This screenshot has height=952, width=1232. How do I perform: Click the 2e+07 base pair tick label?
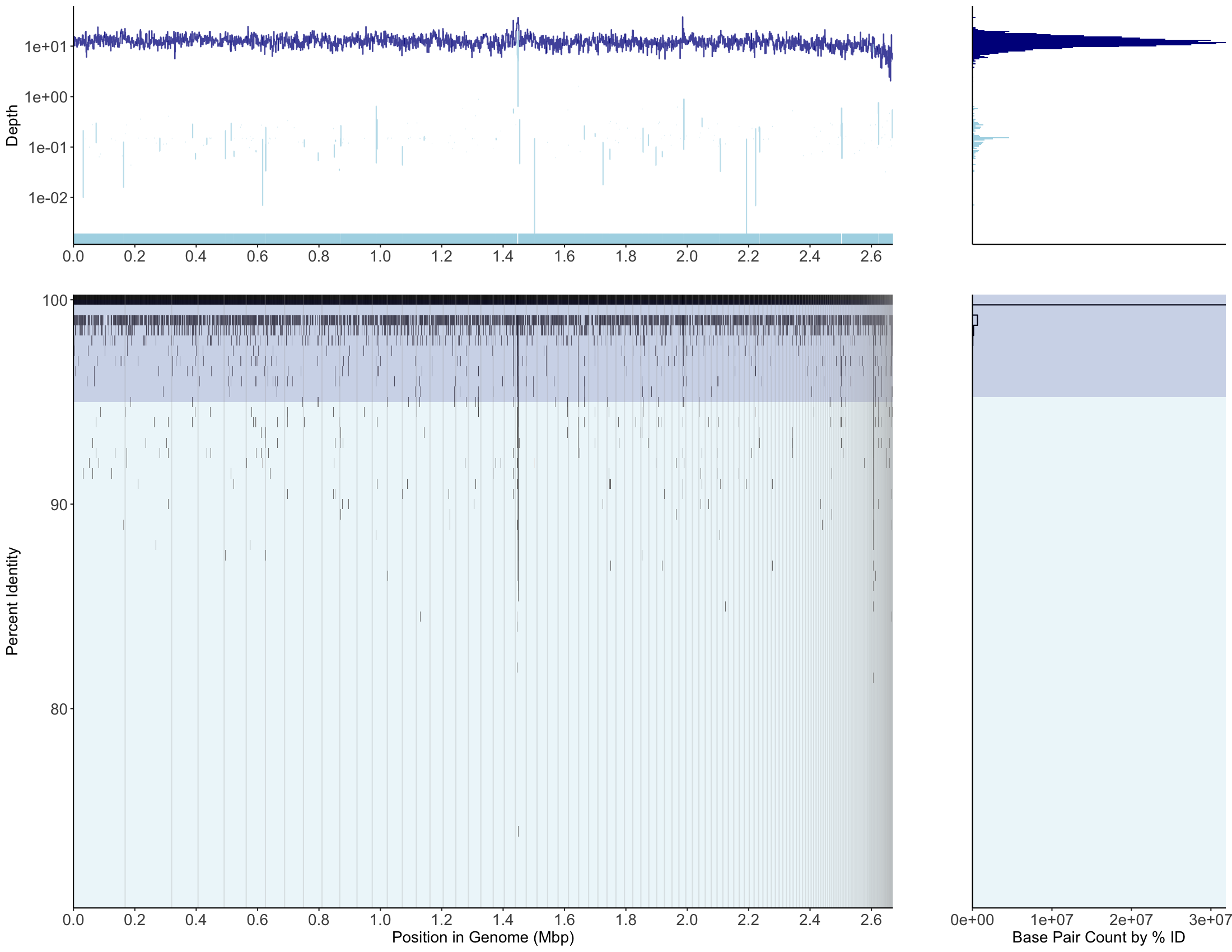pyautogui.click(x=1131, y=920)
